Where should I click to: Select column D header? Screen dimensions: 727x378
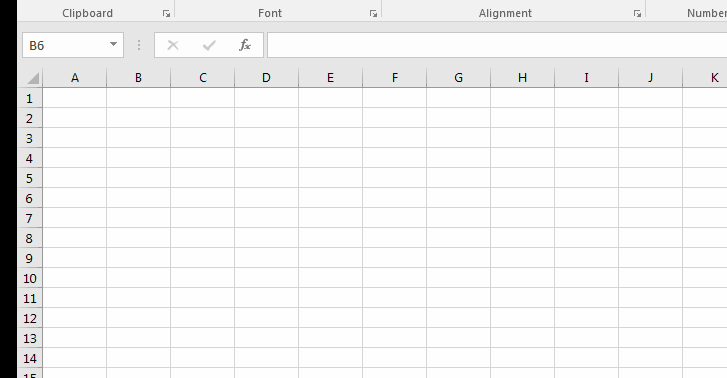point(267,78)
